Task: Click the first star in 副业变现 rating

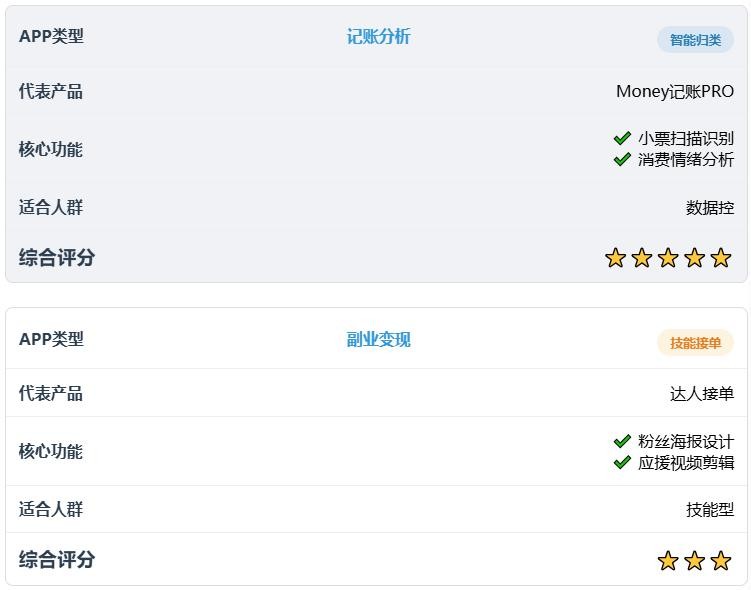Action: [668, 561]
